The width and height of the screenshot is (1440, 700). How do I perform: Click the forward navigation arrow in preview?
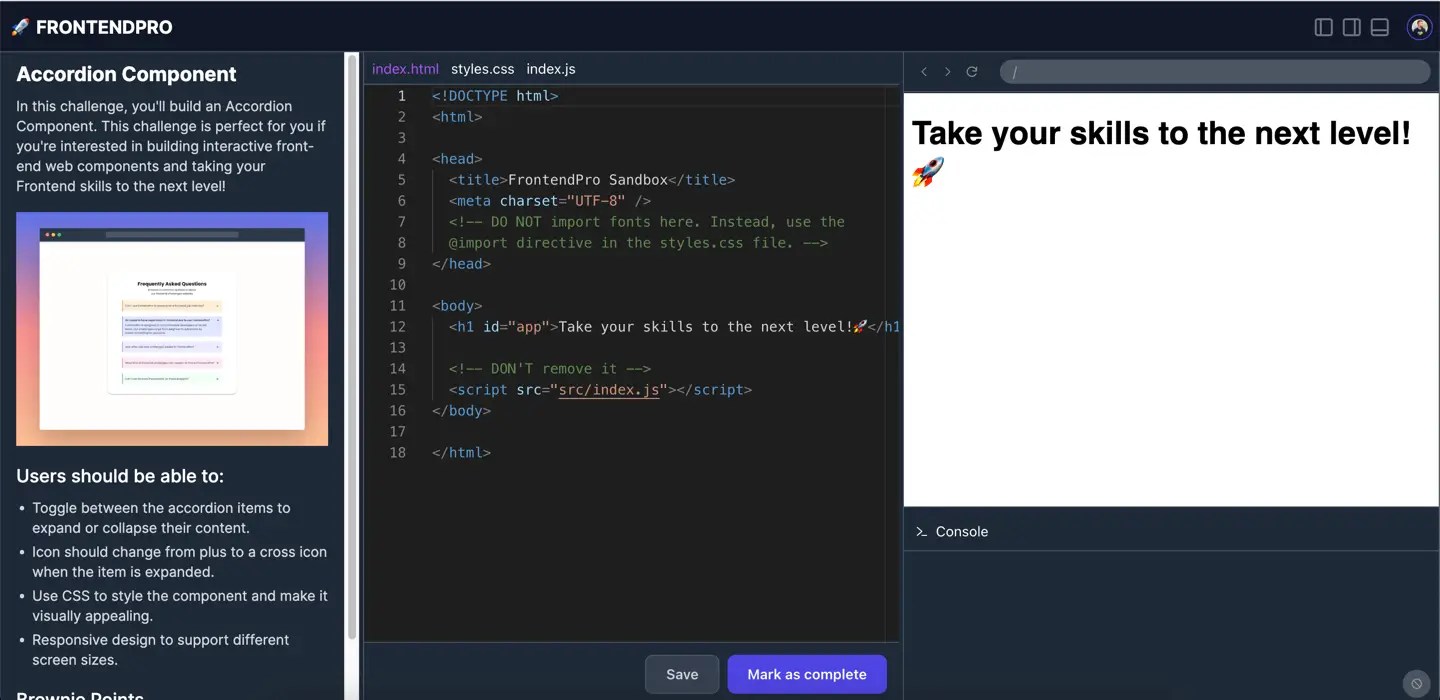tap(947, 71)
